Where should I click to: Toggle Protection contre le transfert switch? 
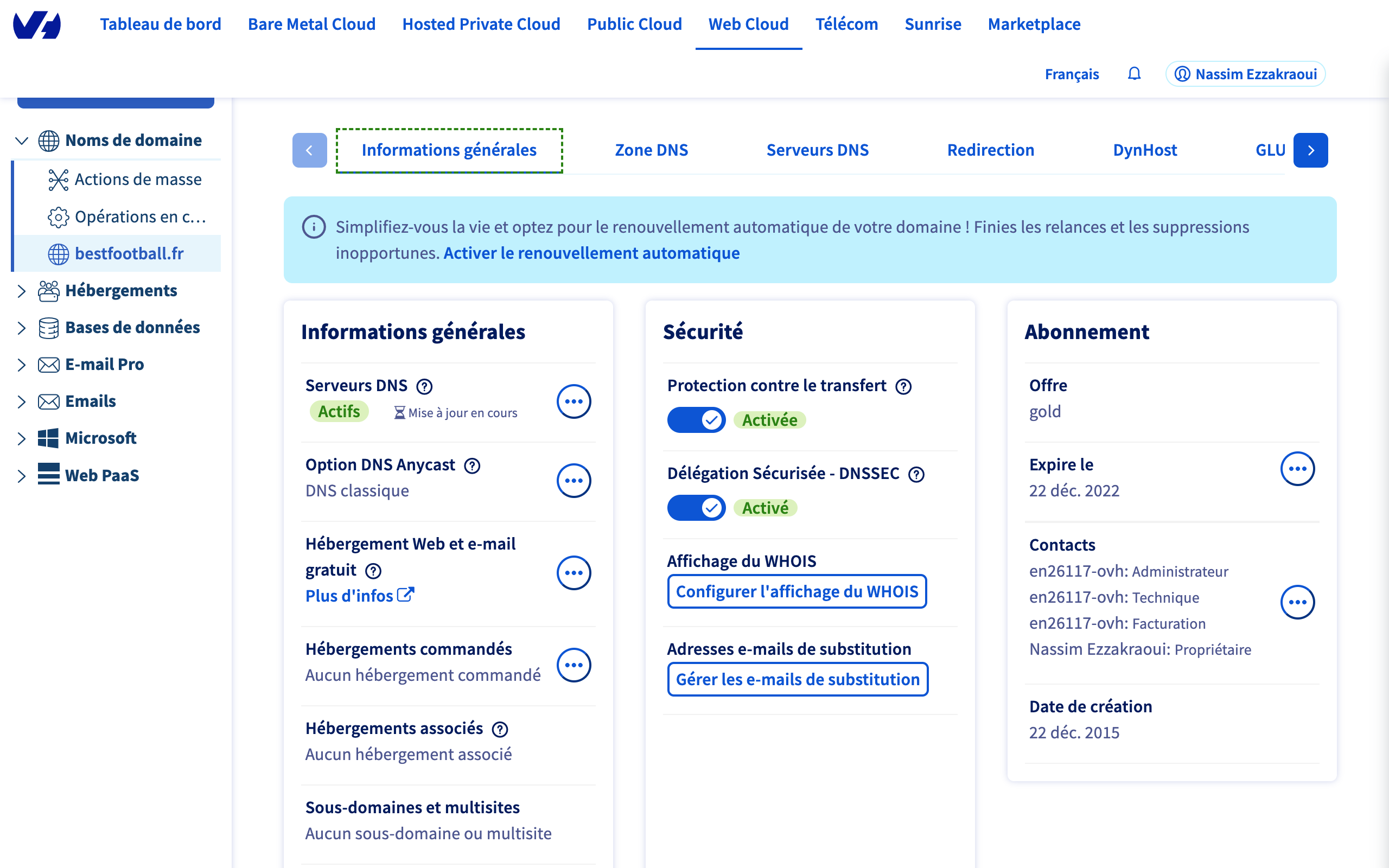[x=696, y=420]
